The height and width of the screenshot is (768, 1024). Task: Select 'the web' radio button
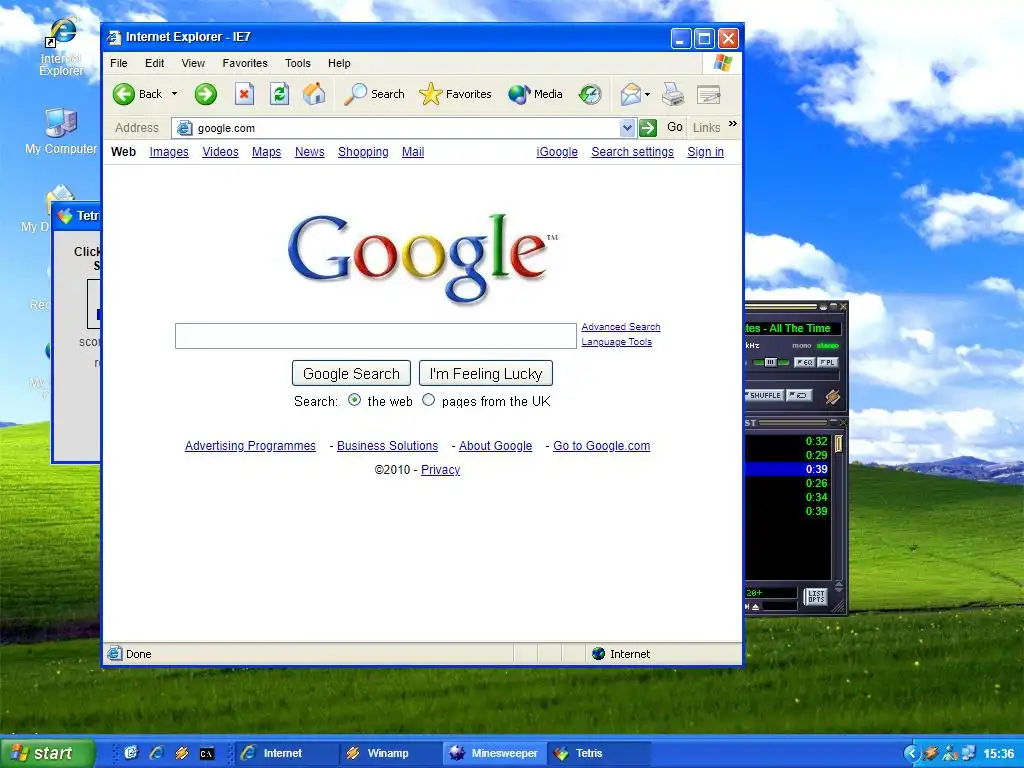click(x=355, y=400)
